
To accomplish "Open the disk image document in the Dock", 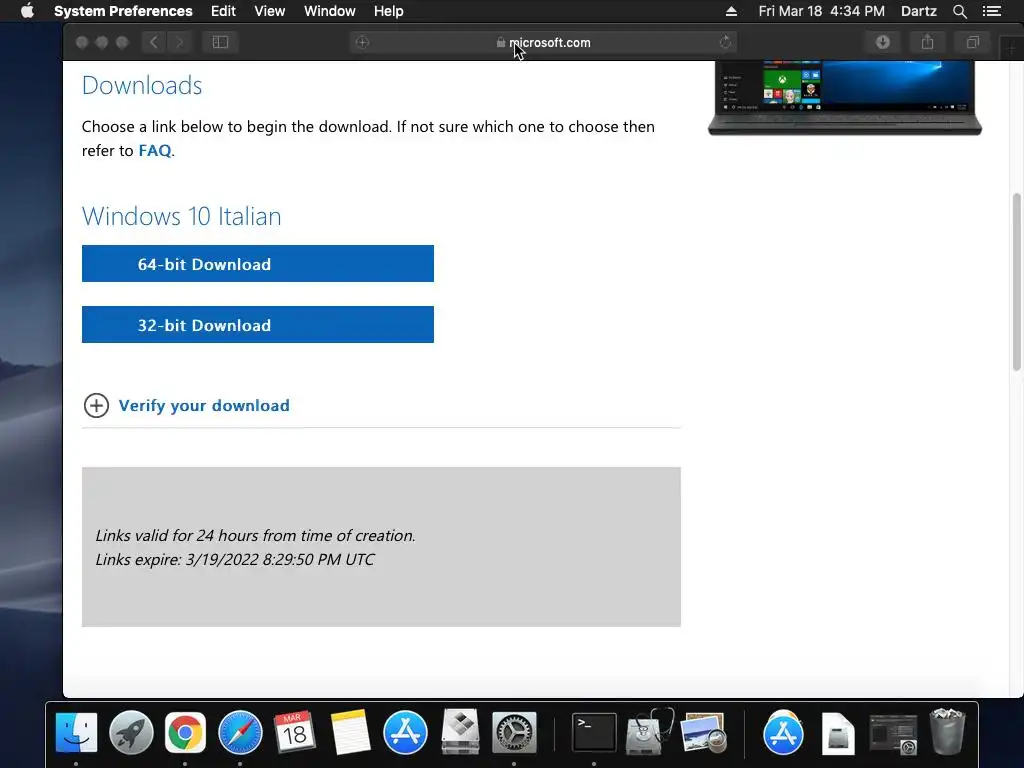I will [838, 732].
